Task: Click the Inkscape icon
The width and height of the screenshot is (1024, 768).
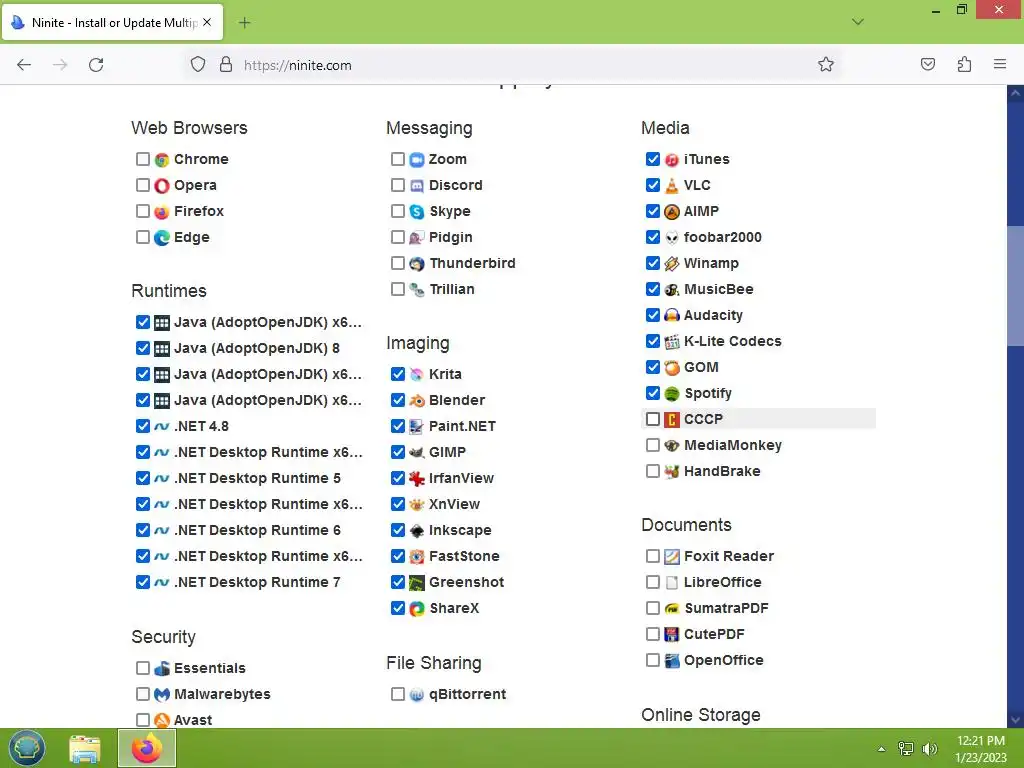Action: (417, 530)
